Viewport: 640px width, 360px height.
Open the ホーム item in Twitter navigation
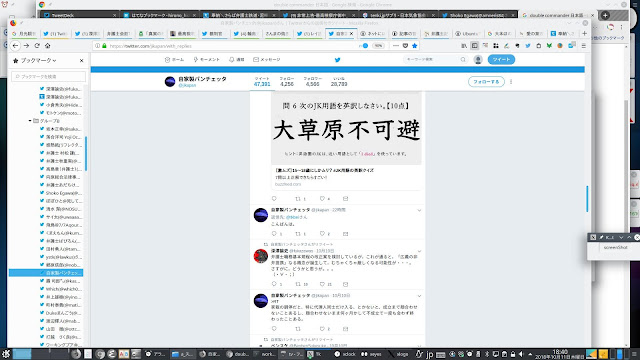pyautogui.click(x=174, y=60)
